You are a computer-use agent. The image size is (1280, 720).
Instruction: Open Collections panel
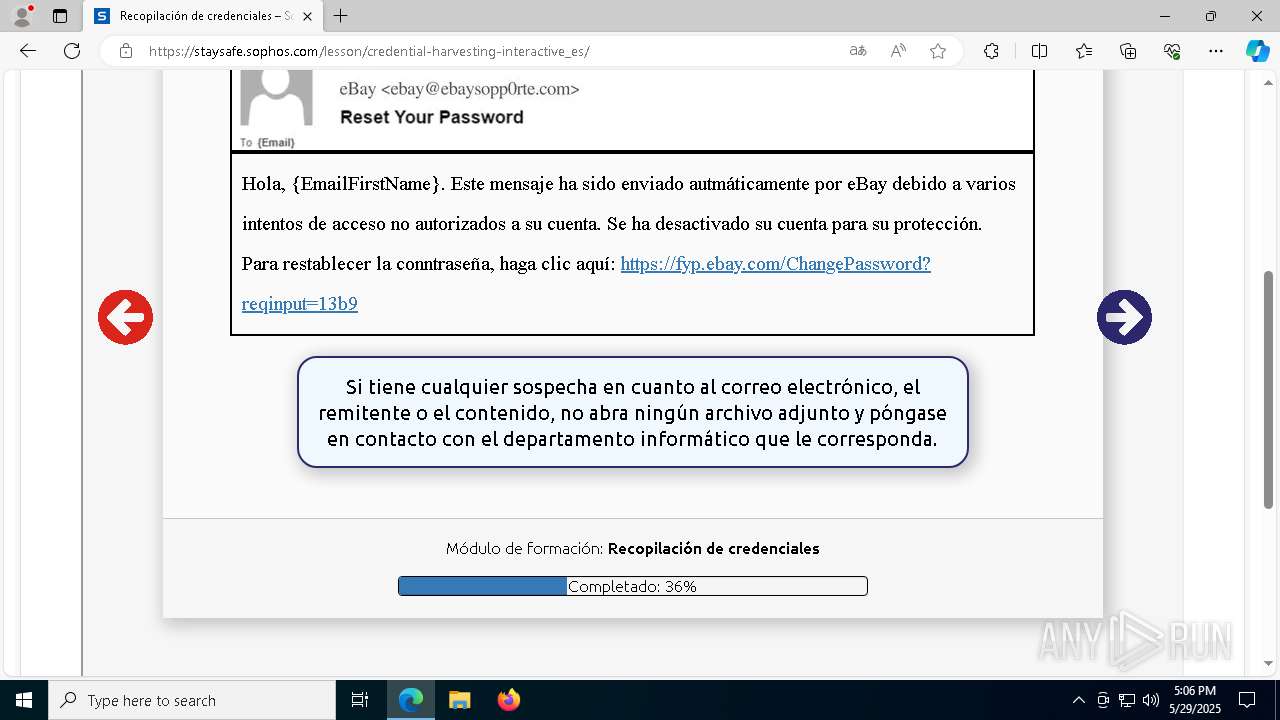[x=1128, y=51]
